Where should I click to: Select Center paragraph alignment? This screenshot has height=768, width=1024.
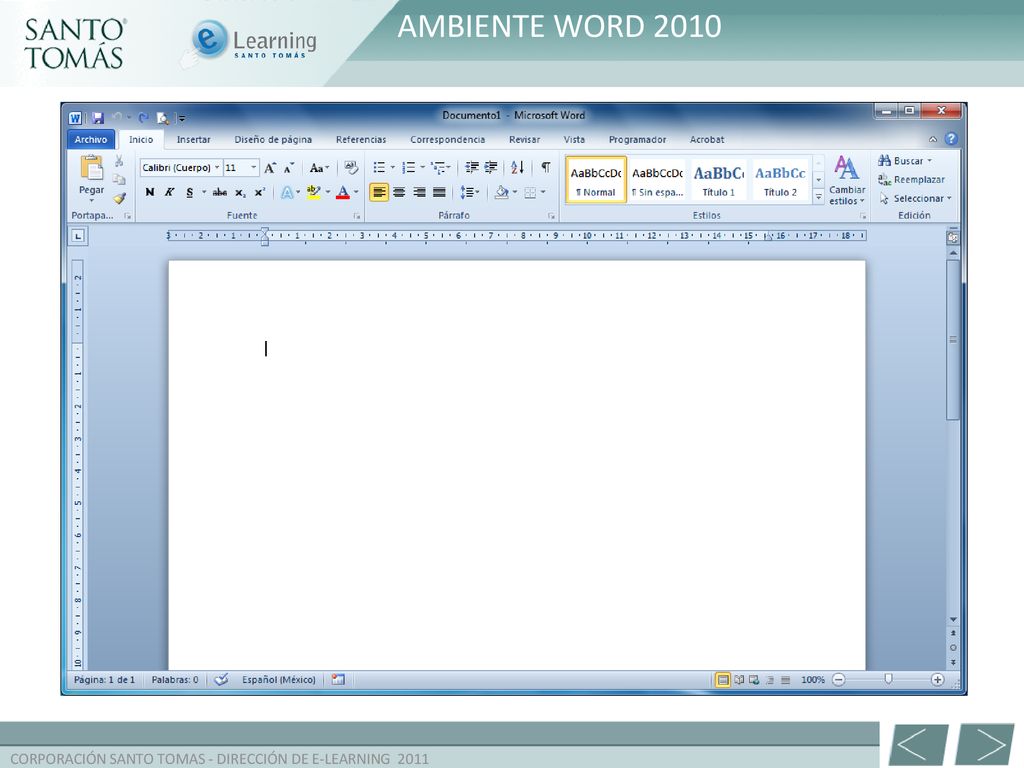tap(399, 192)
